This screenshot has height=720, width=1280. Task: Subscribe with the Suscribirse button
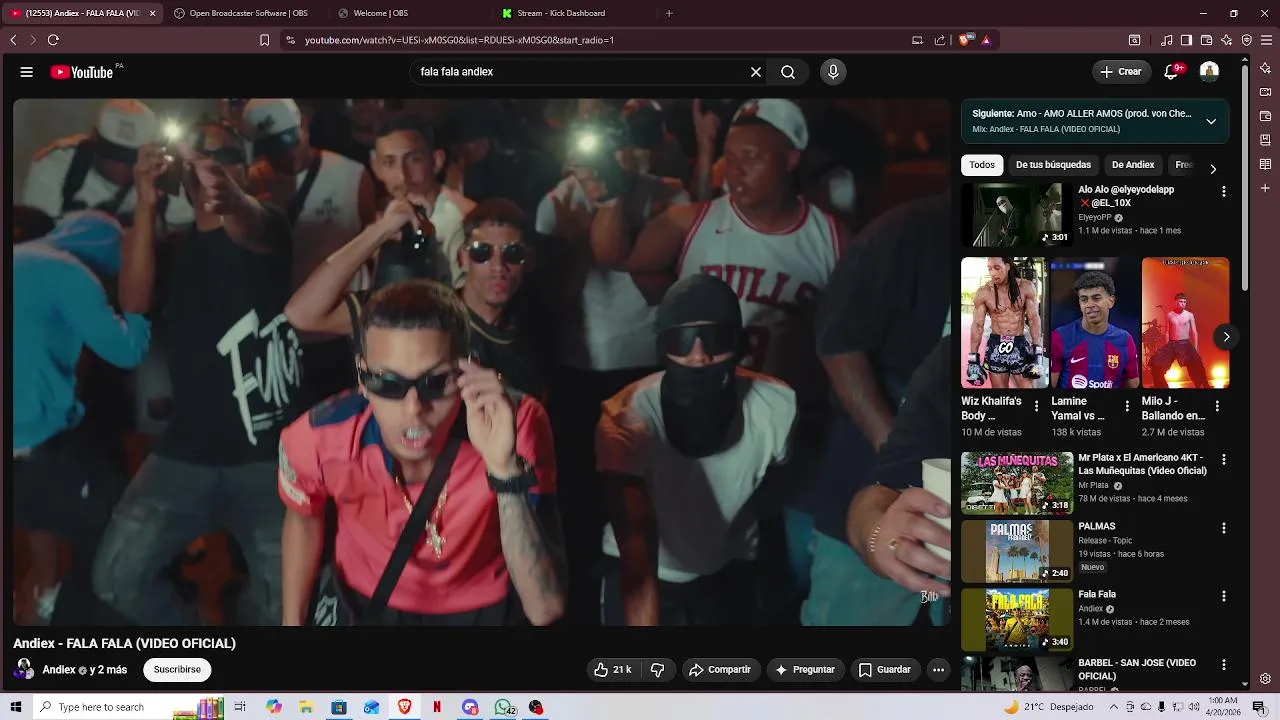177,670
